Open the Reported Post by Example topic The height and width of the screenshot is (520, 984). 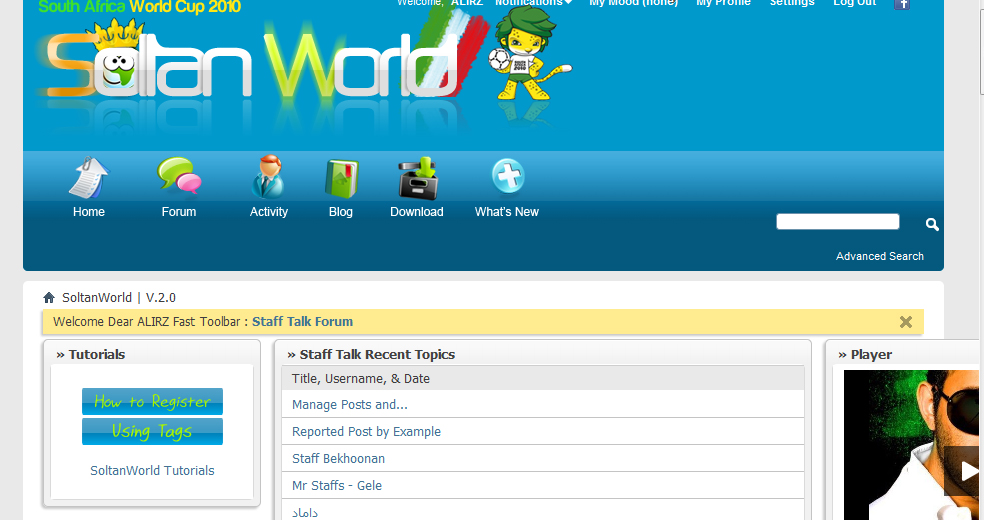pos(366,432)
